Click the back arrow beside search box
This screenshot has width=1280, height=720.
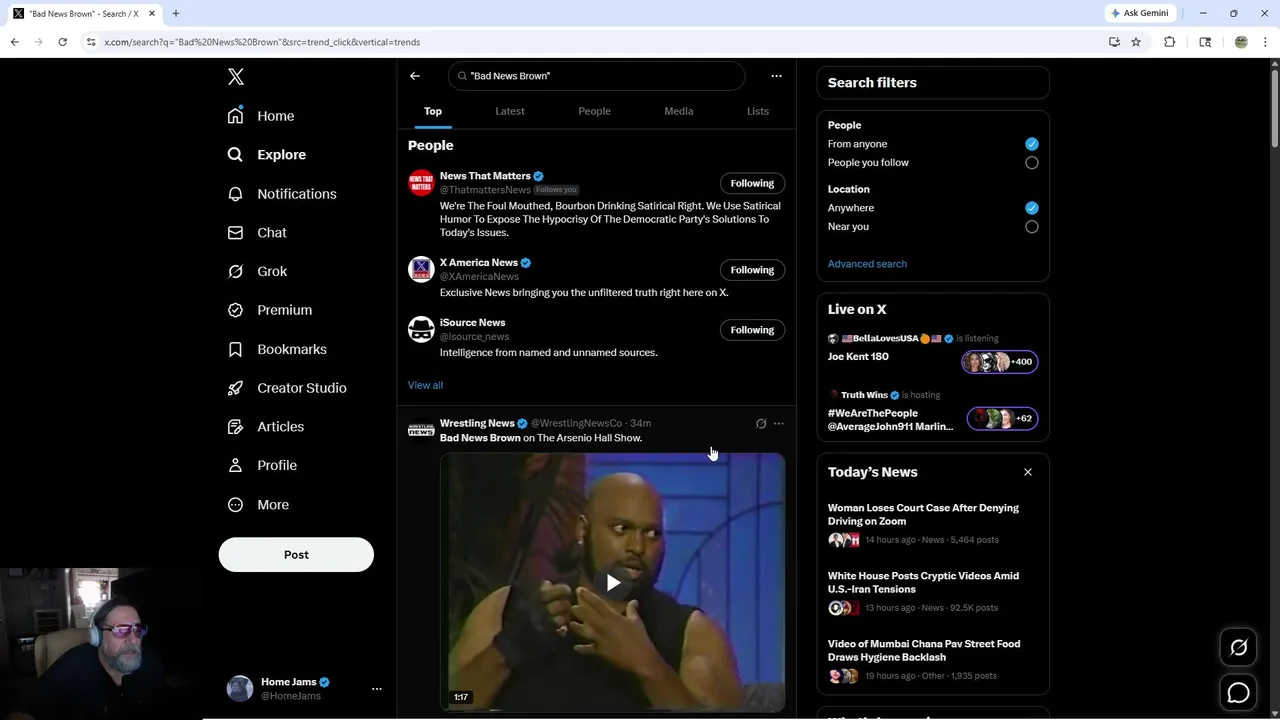click(415, 76)
